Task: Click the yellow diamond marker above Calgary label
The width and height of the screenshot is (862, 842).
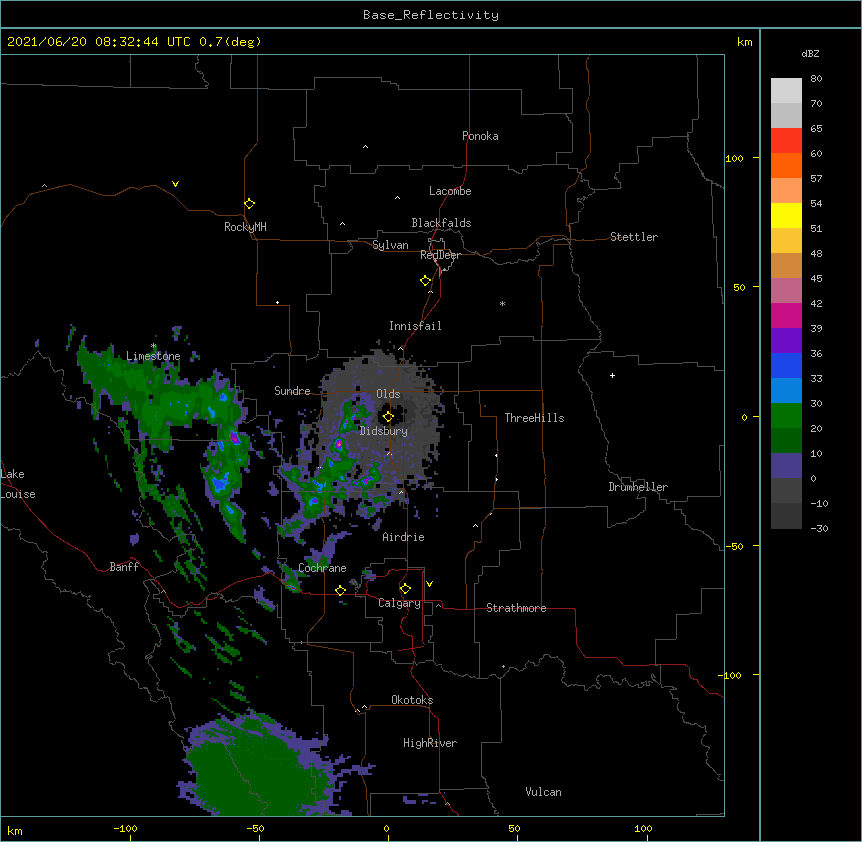Action: pos(405,589)
